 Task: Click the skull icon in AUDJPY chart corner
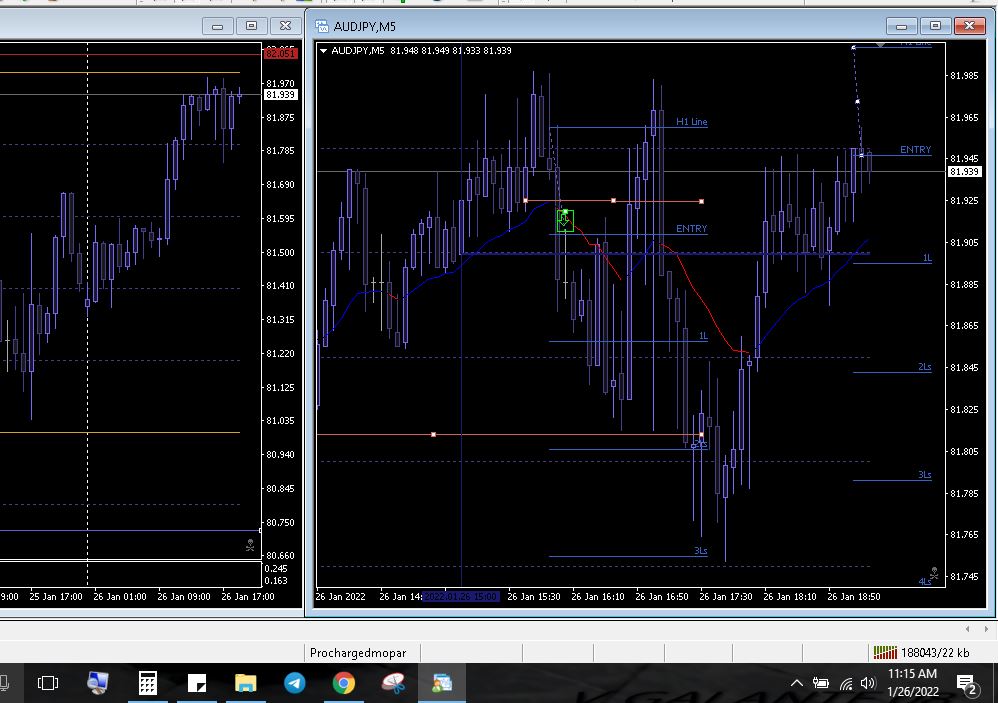pos(933,574)
